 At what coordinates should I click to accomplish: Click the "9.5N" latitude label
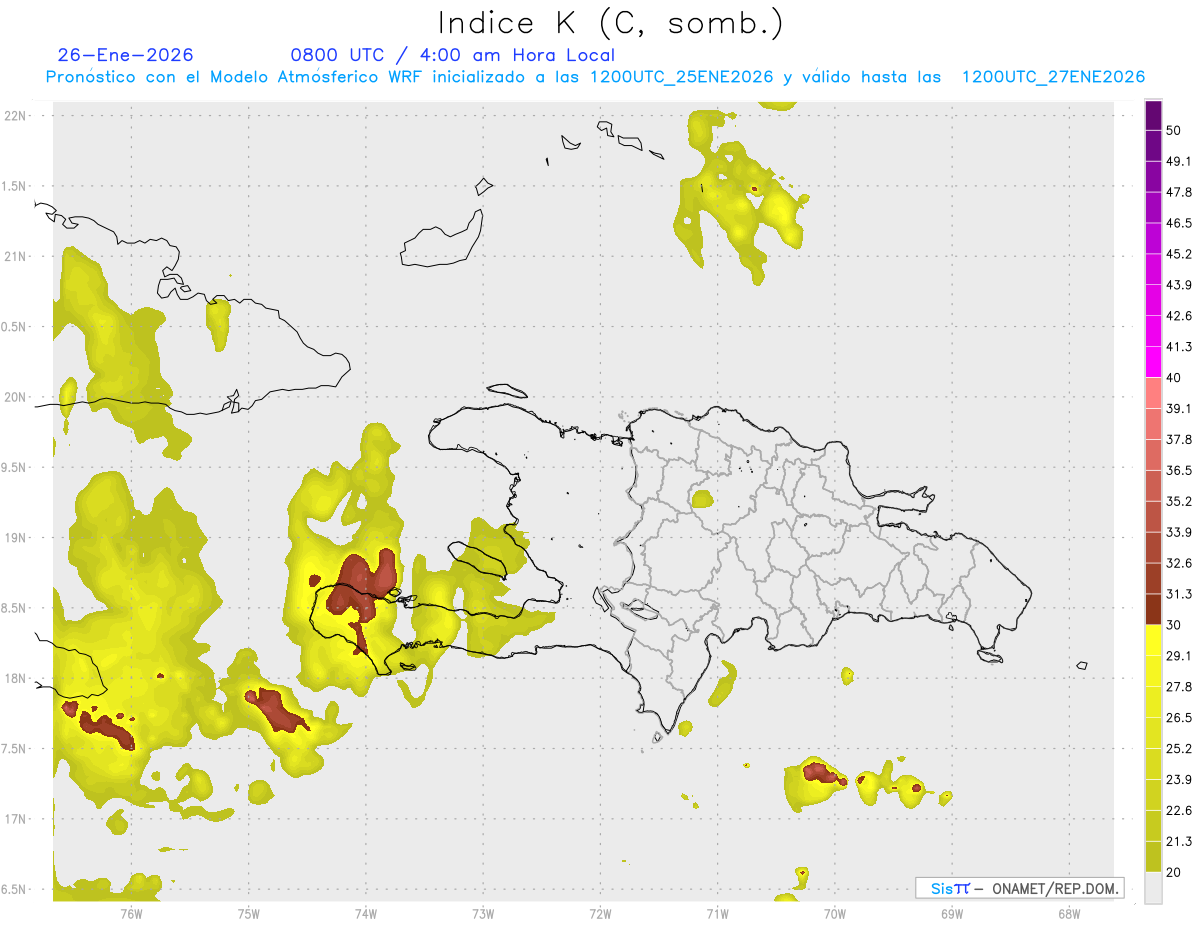tap(15, 467)
